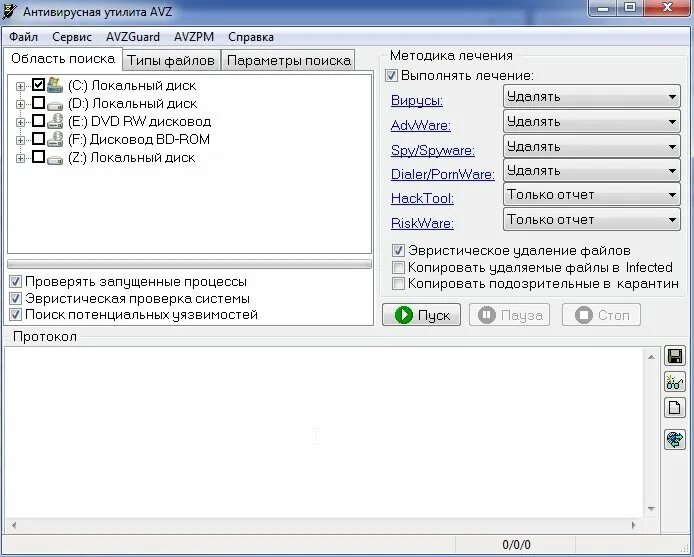Expand the (D:) drive tree node
The image size is (694, 557).
(20, 104)
